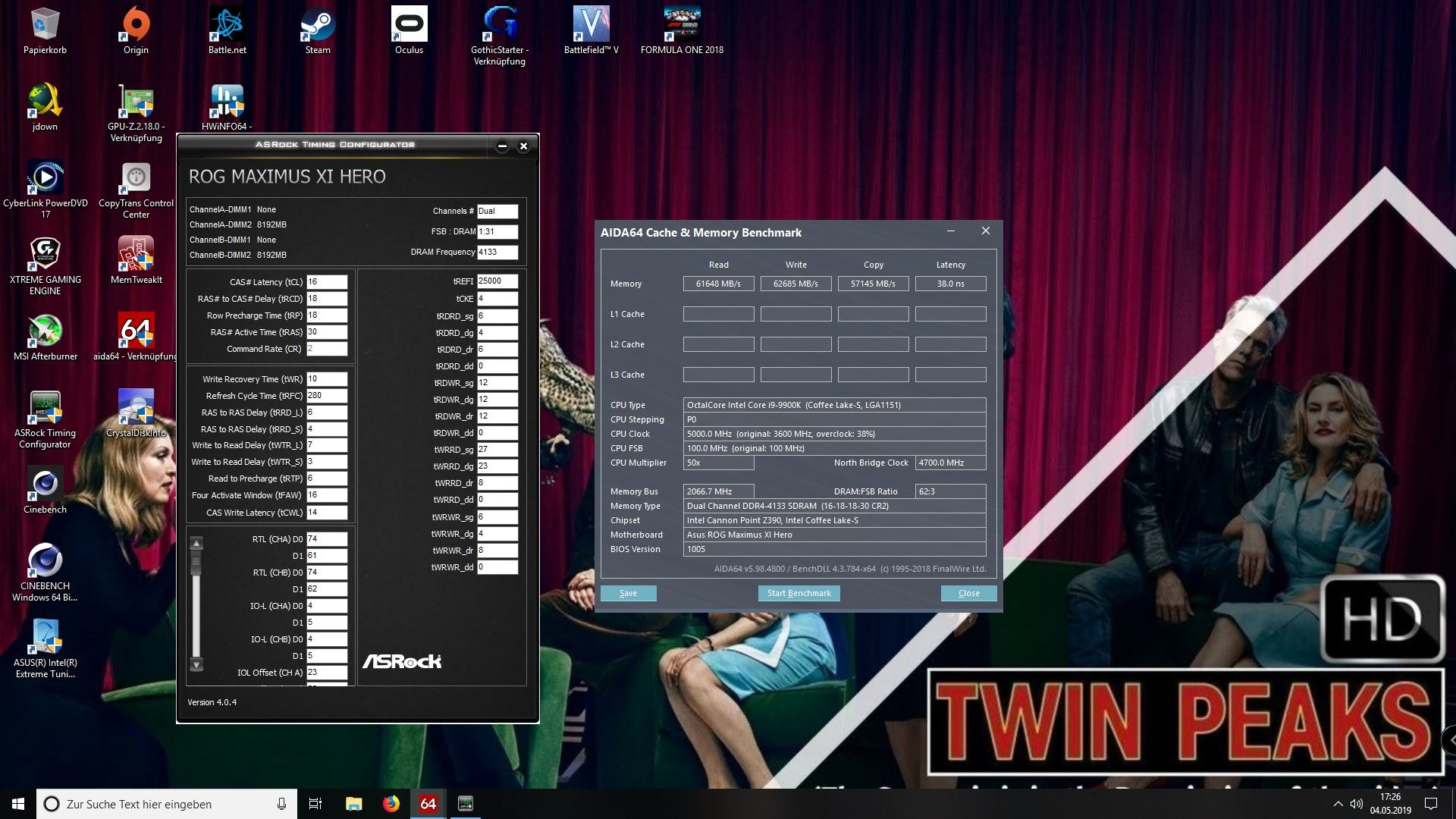Click the CAS Write Latency (tCWL) field
This screenshot has height=819, width=1456.
(327, 513)
